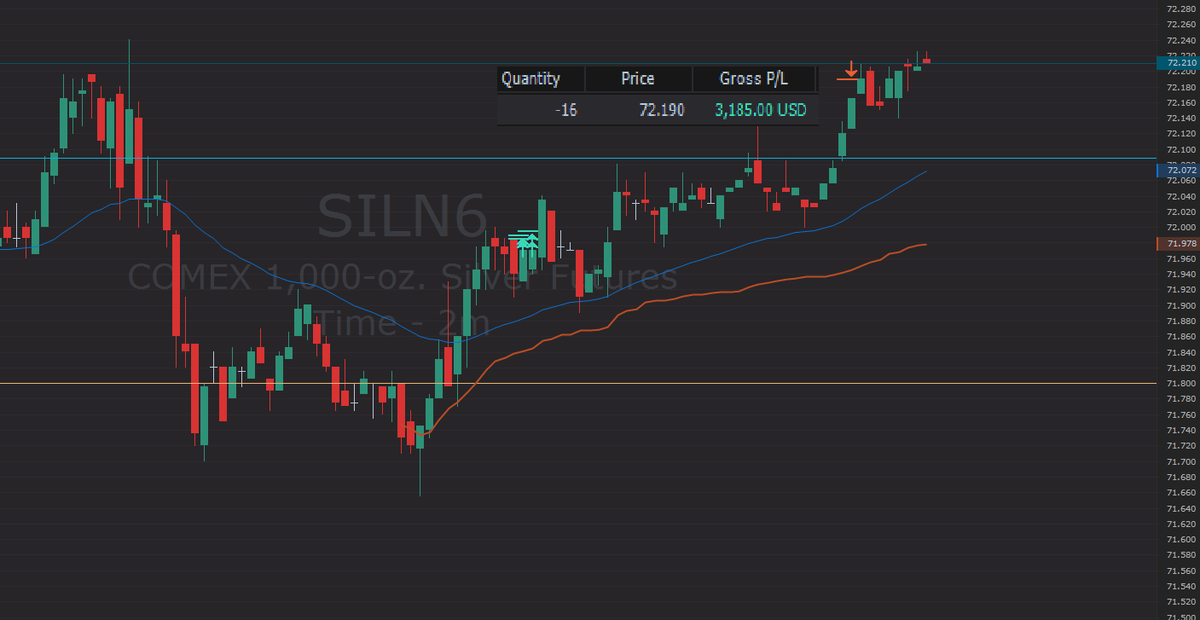1200x620 pixels.
Task: Click the orange sell arrow execution marker
Action: point(850,69)
